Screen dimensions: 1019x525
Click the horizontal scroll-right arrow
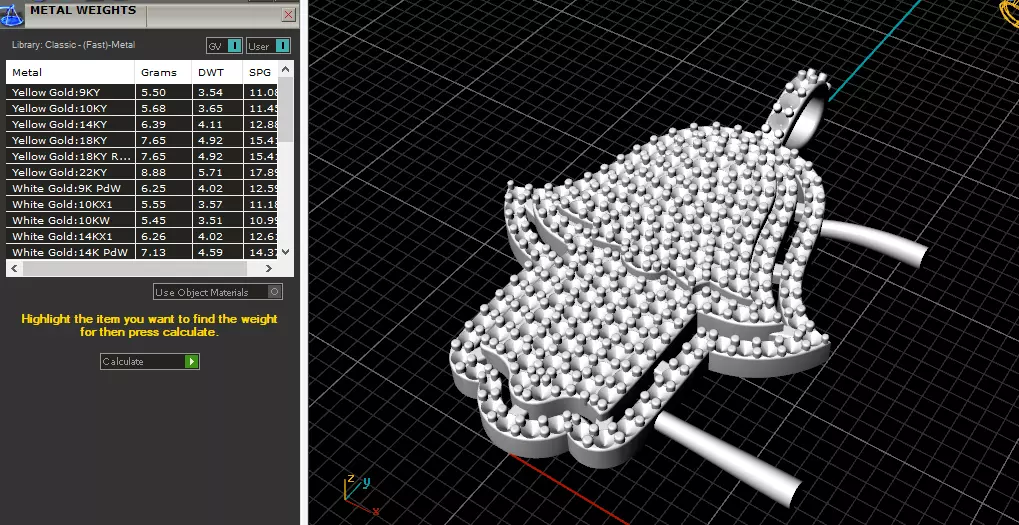click(x=269, y=268)
